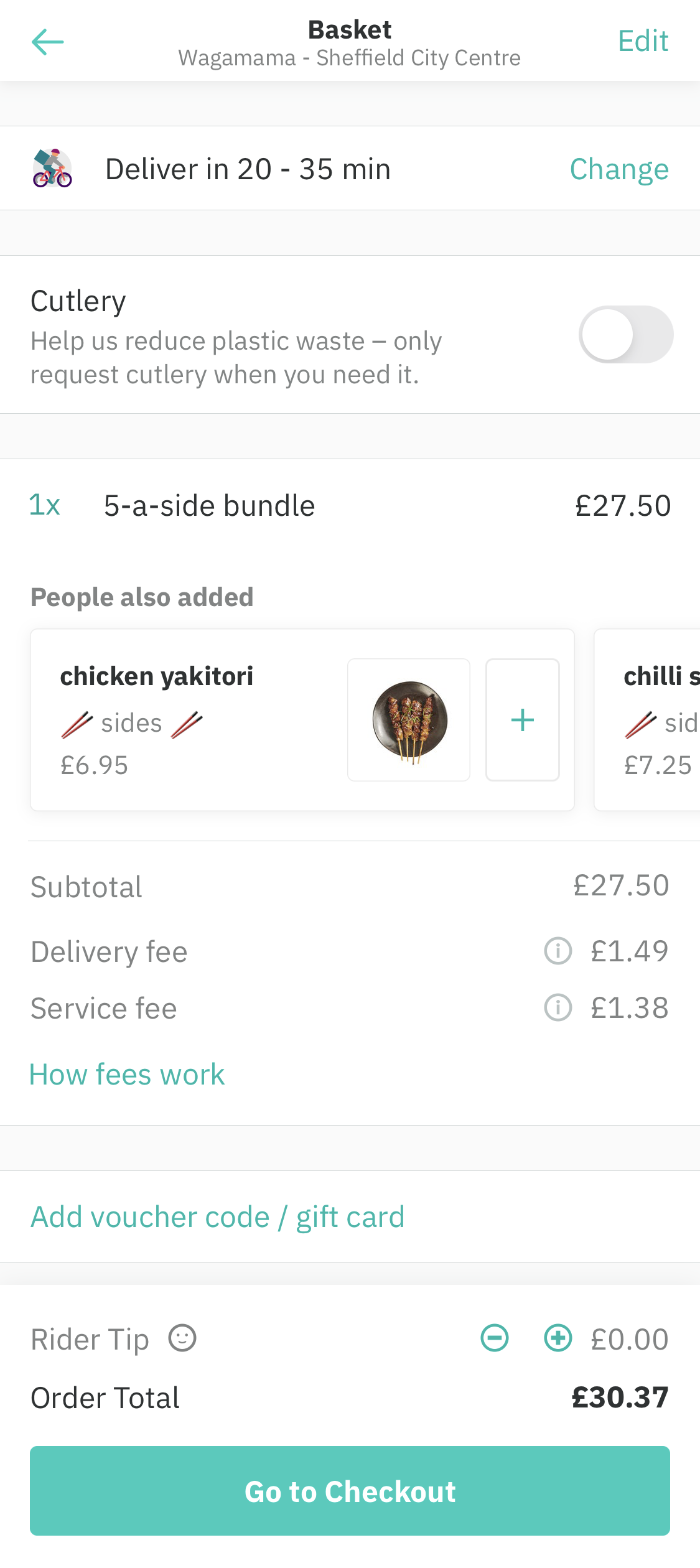Decrease rider tip with minus icon
The height and width of the screenshot is (1568, 700).
pos(493,1338)
